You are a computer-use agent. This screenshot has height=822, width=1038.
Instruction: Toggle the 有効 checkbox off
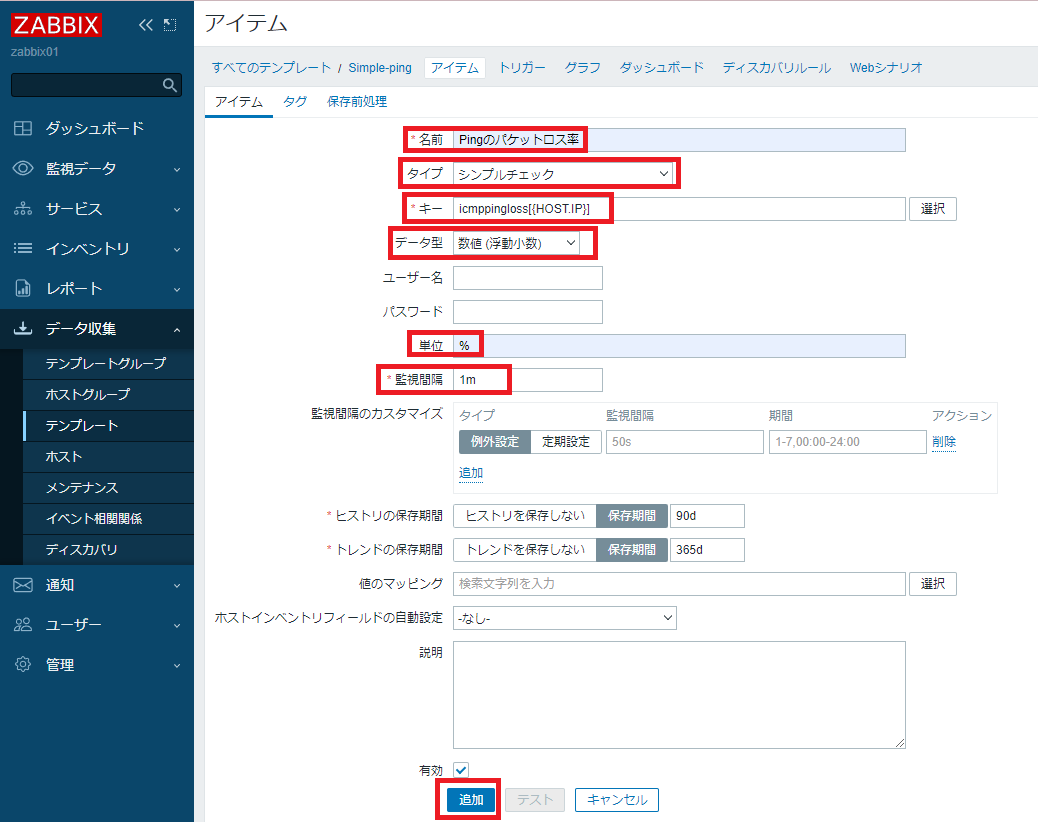[x=460, y=770]
